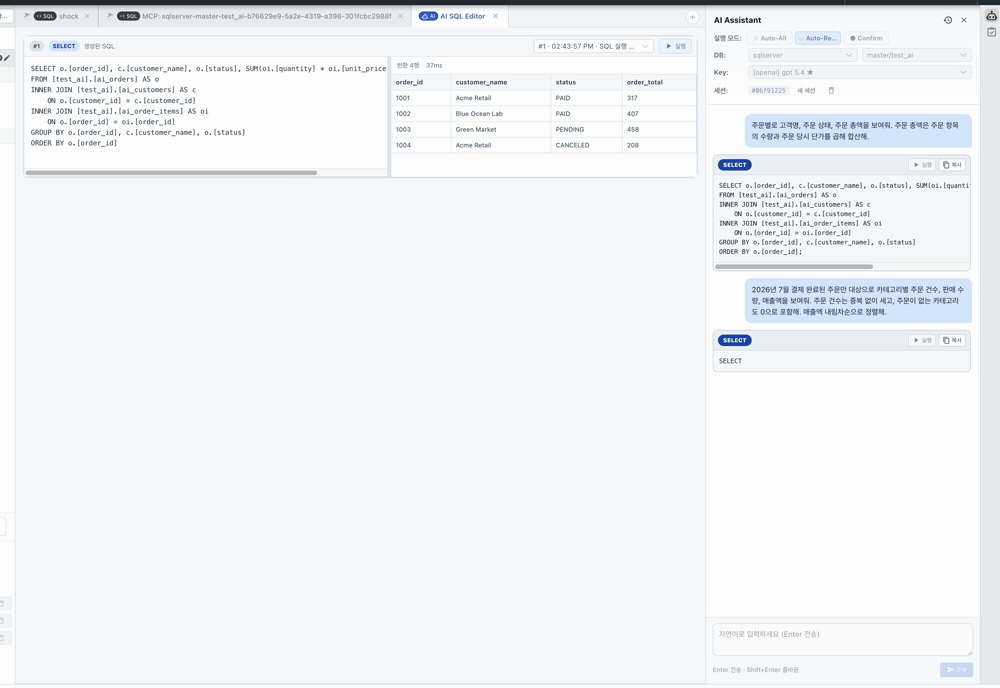Run the second assistant SELECT block
This screenshot has height=688, width=1000.
point(922,340)
